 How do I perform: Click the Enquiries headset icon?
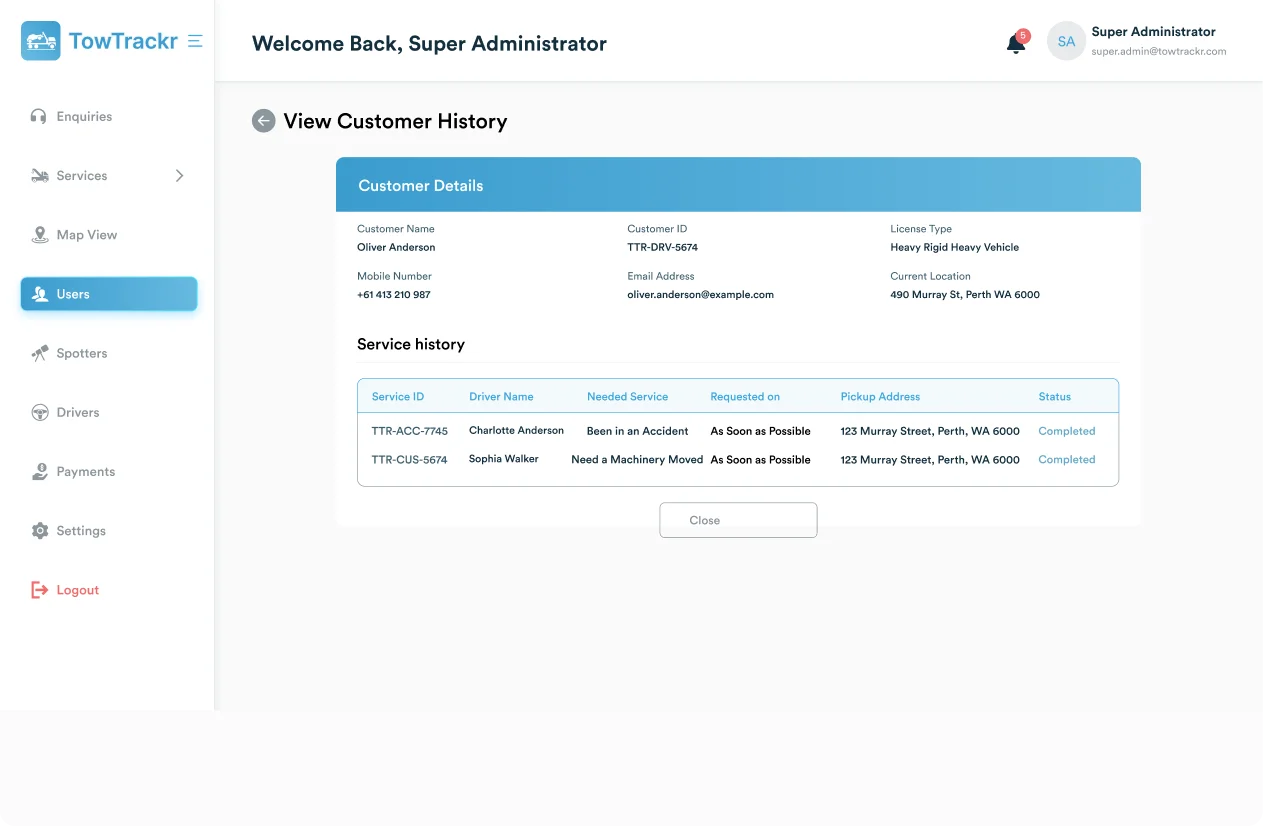pos(39,116)
